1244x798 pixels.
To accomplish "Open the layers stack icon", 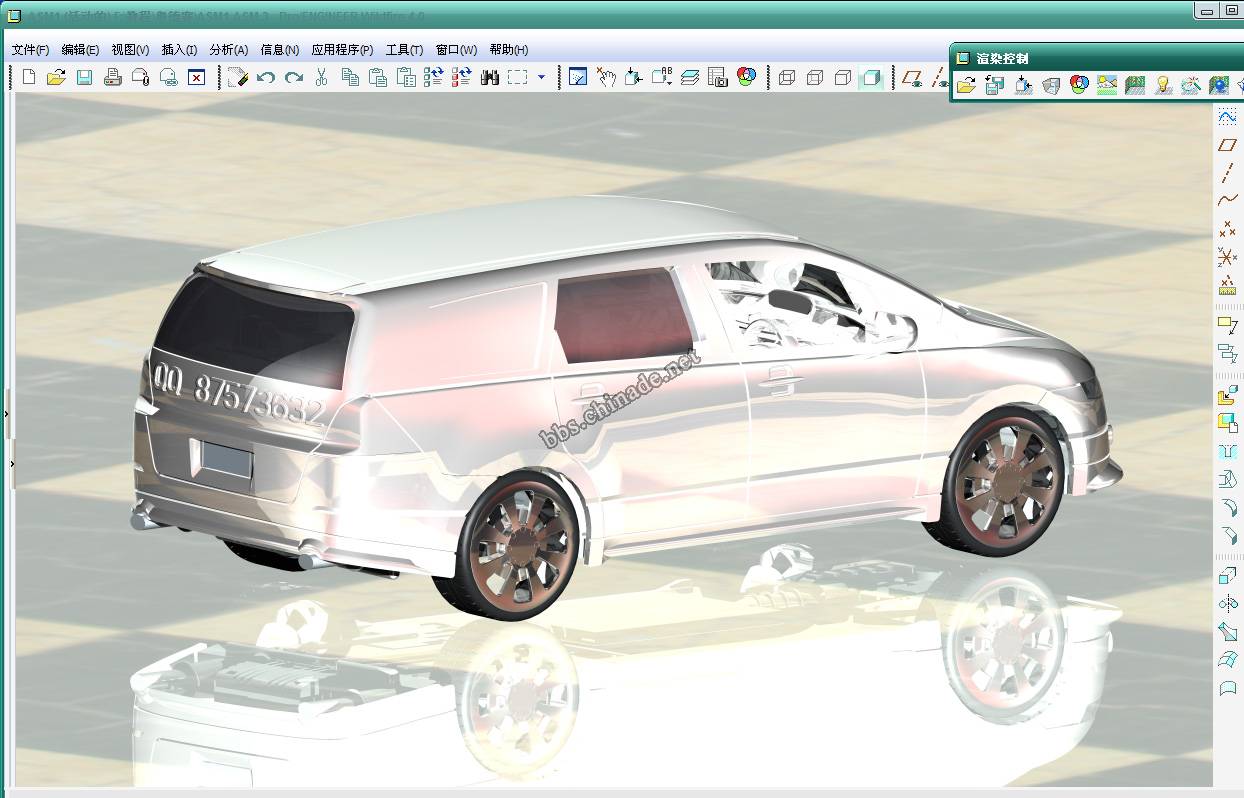I will click(690, 77).
